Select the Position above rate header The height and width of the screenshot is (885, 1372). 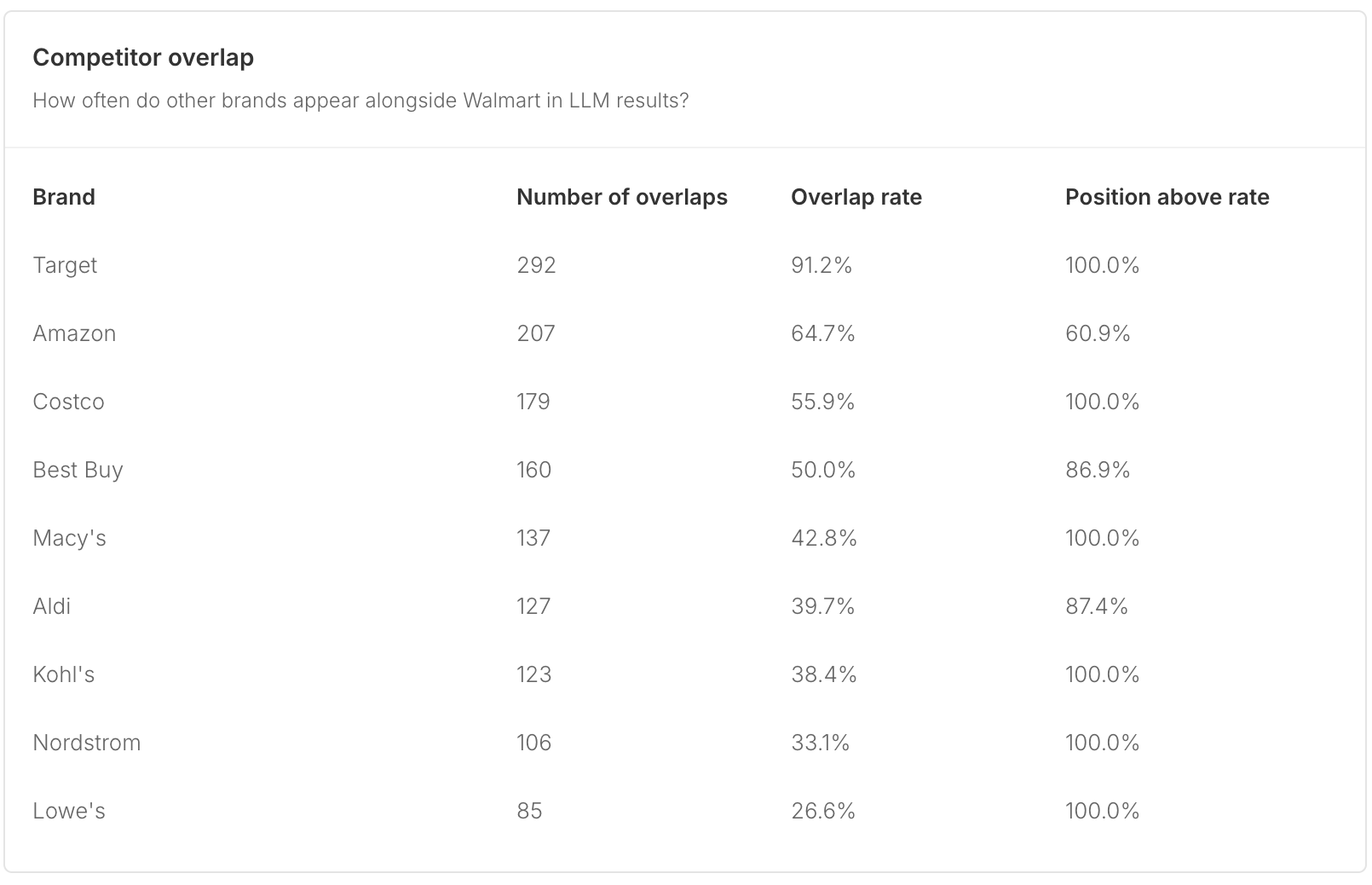pos(1167,197)
